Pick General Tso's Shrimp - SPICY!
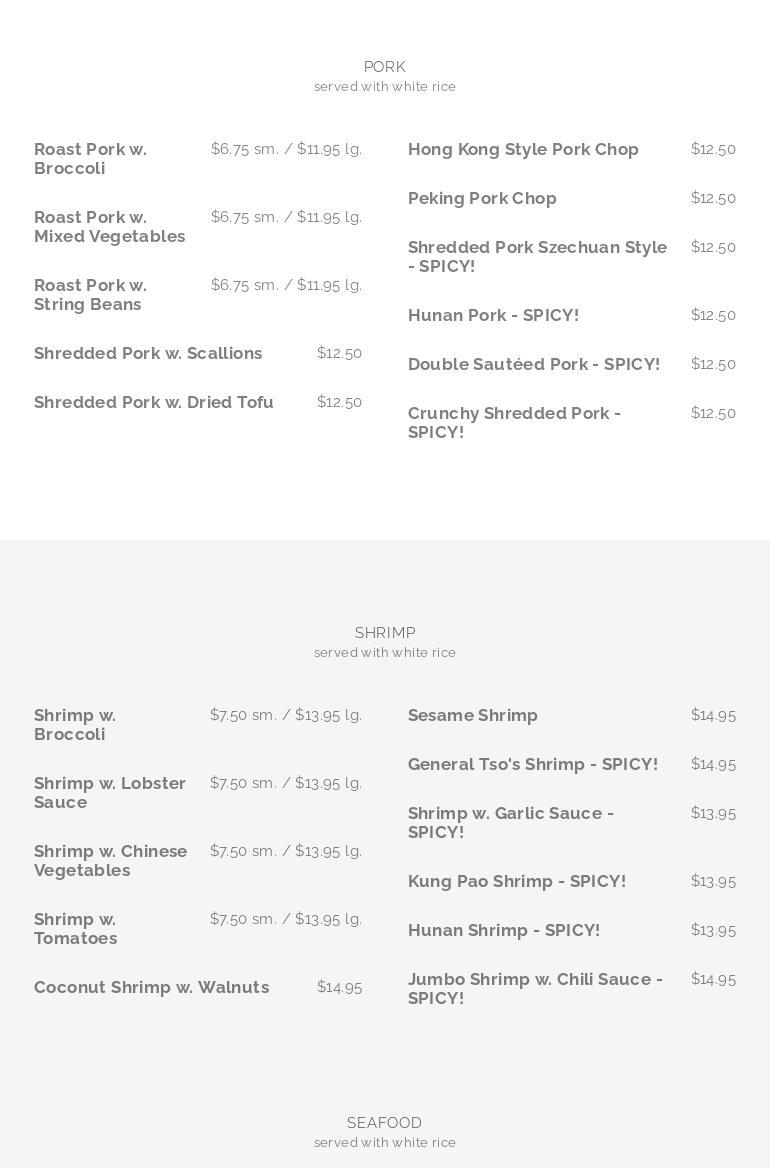 point(532,764)
